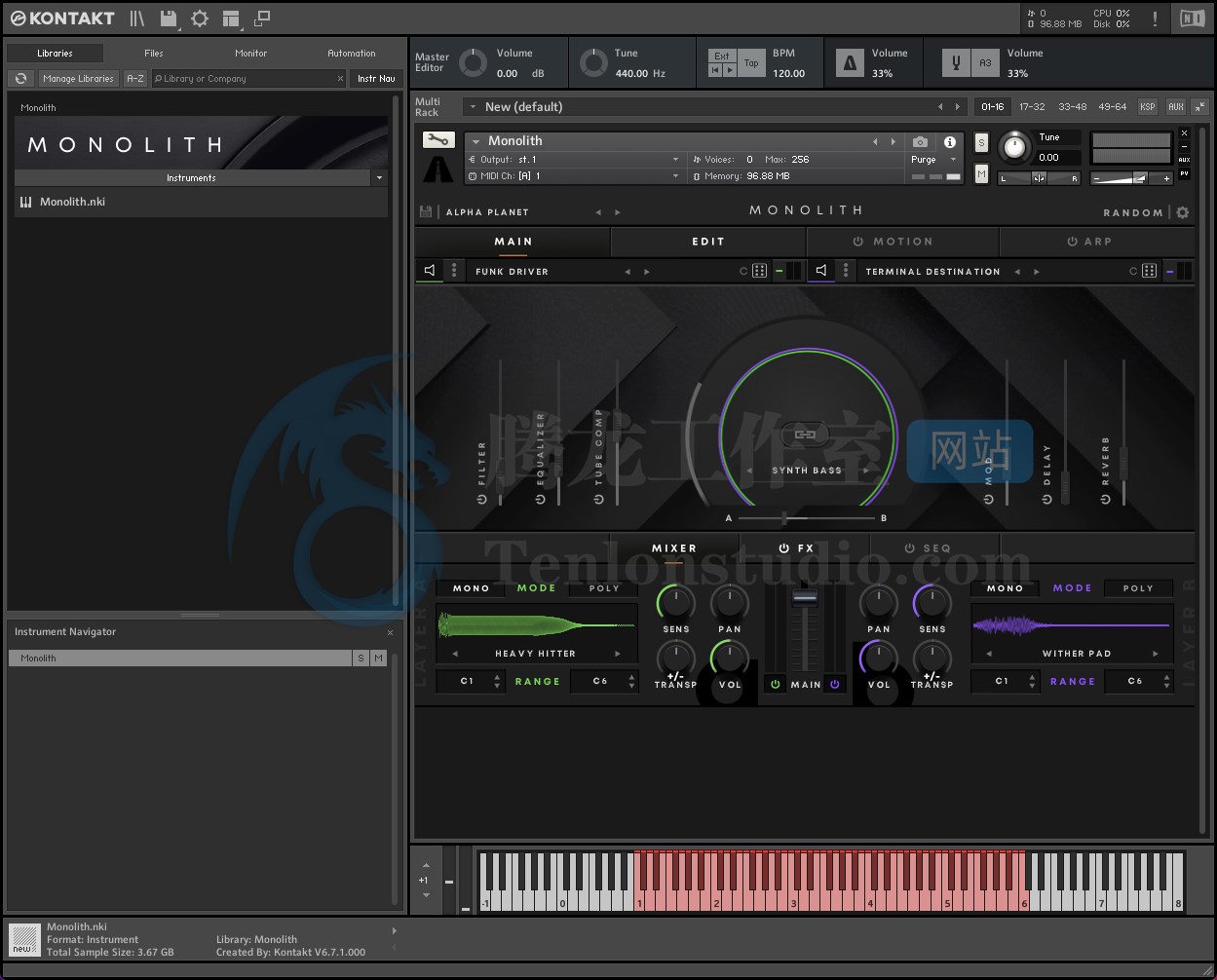The image size is (1217, 980).
Task: Click the A-Z sort button
Action: point(135,79)
